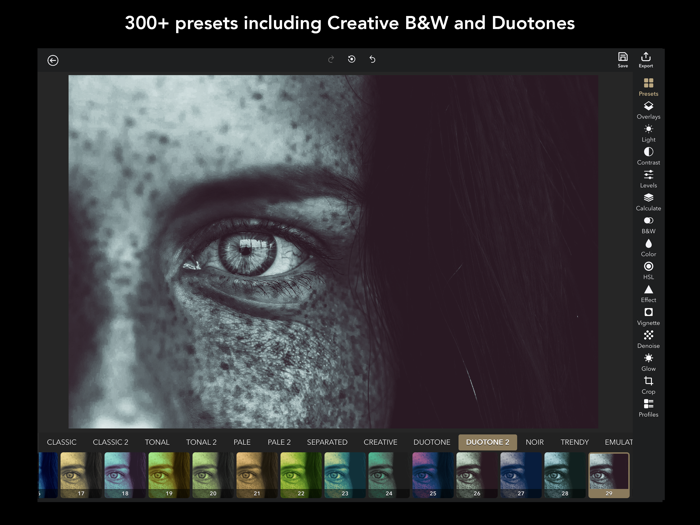Select the Contrast tool
Image resolution: width=700 pixels, height=525 pixels.
(648, 156)
